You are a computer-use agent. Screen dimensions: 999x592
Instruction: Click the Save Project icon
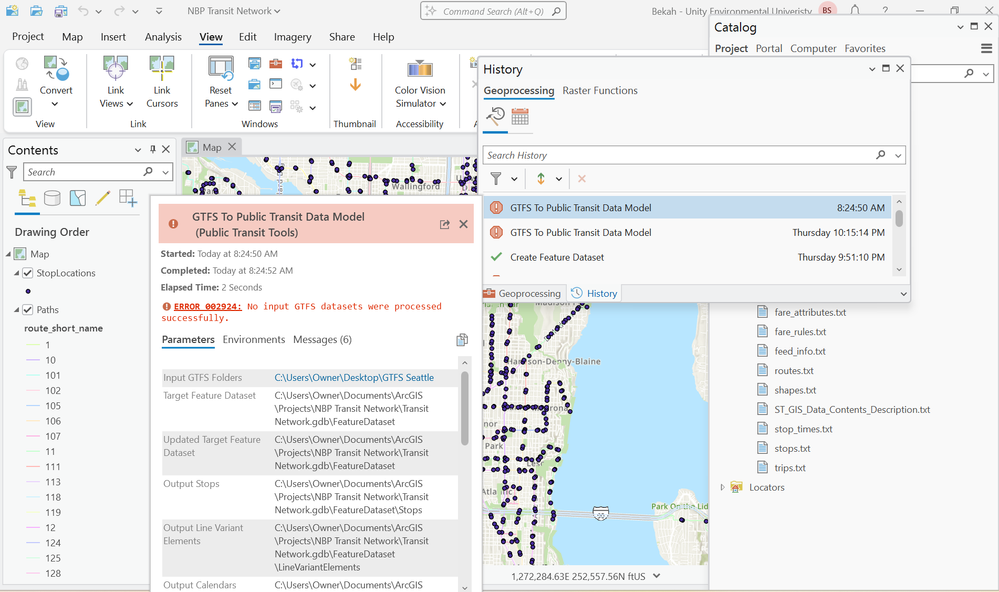click(x=61, y=11)
